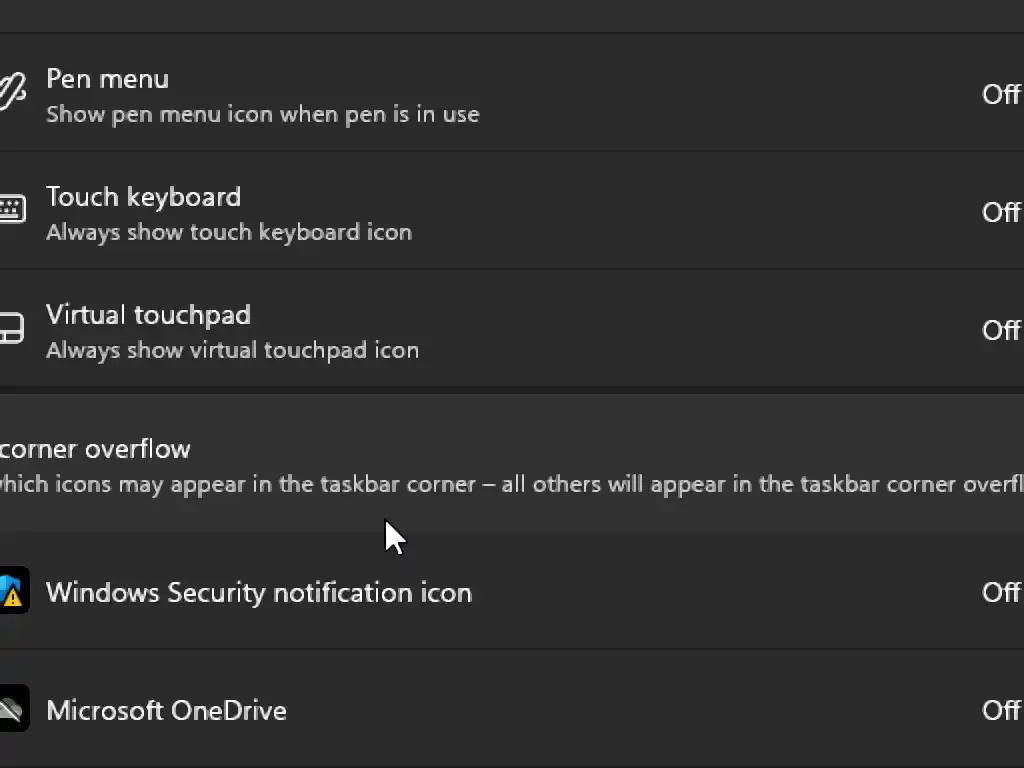This screenshot has height=768, width=1024.
Task: Collapse the corner overflow section header
Action: (x=95, y=449)
